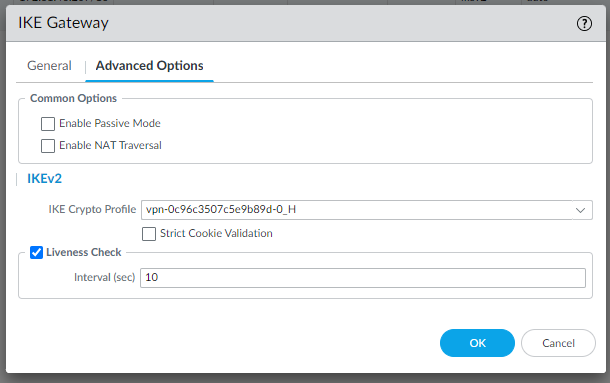Screen dimensions: 610x383
Task: Click the Enable Passive Mode label
Action: coord(110,123)
